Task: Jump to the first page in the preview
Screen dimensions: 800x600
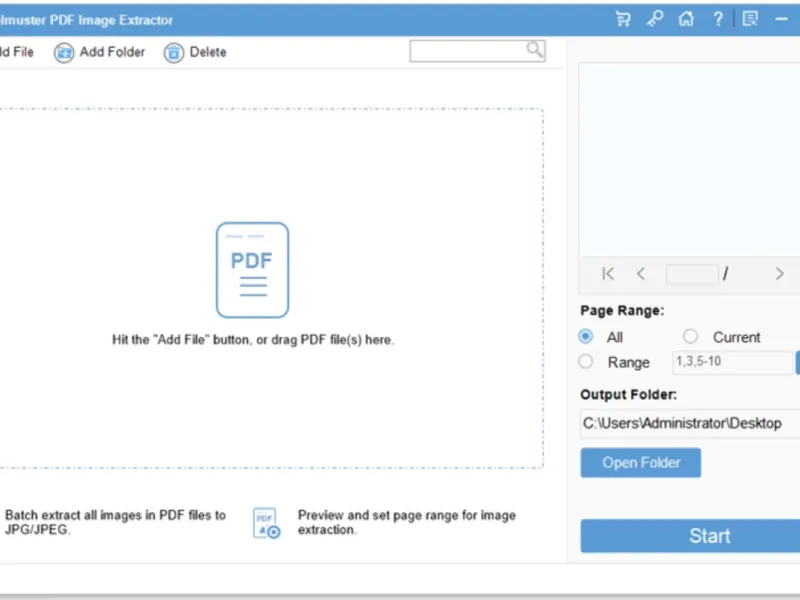Action: point(608,274)
